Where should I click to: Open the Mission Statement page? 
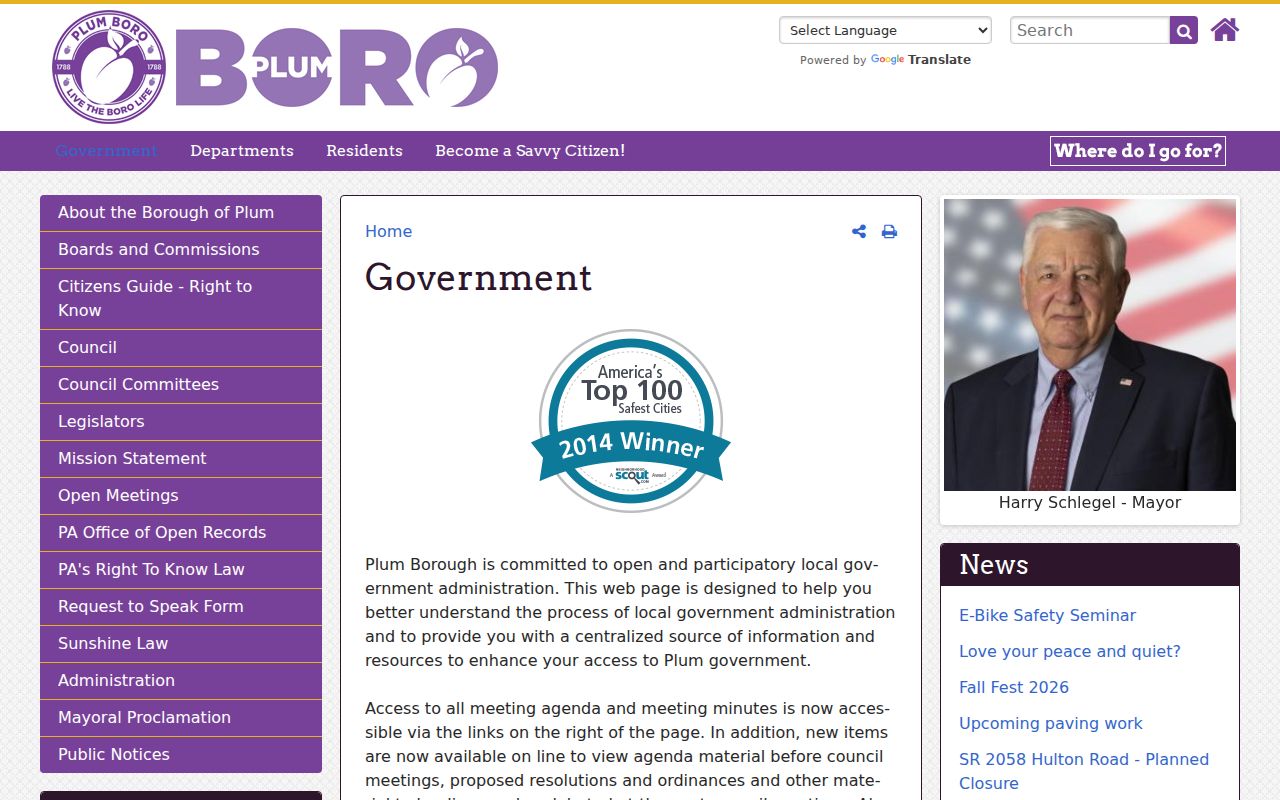click(181, 459)
